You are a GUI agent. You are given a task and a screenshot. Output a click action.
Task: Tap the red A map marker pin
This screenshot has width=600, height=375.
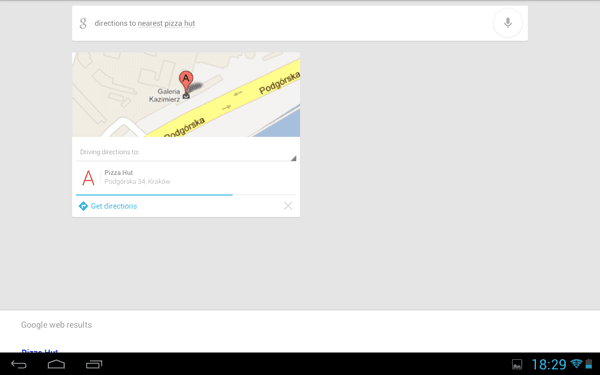tap(186, 82)
